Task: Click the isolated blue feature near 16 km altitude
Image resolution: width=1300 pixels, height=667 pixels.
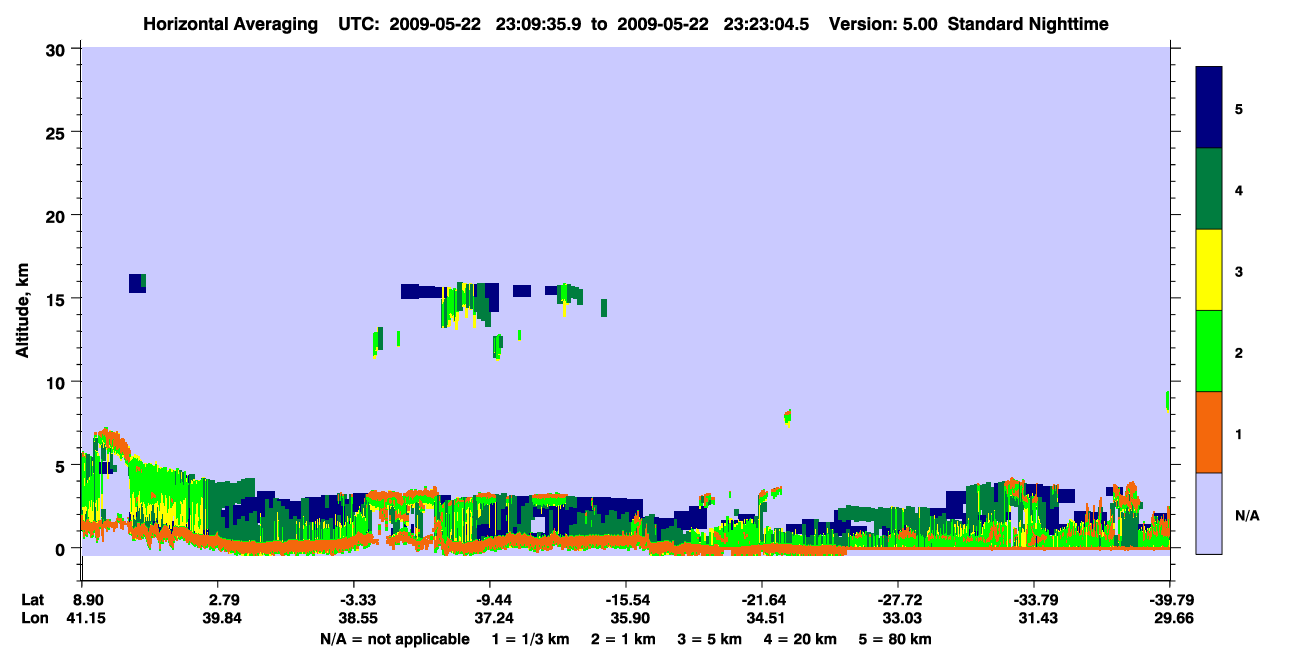Action: pos(137,283)
